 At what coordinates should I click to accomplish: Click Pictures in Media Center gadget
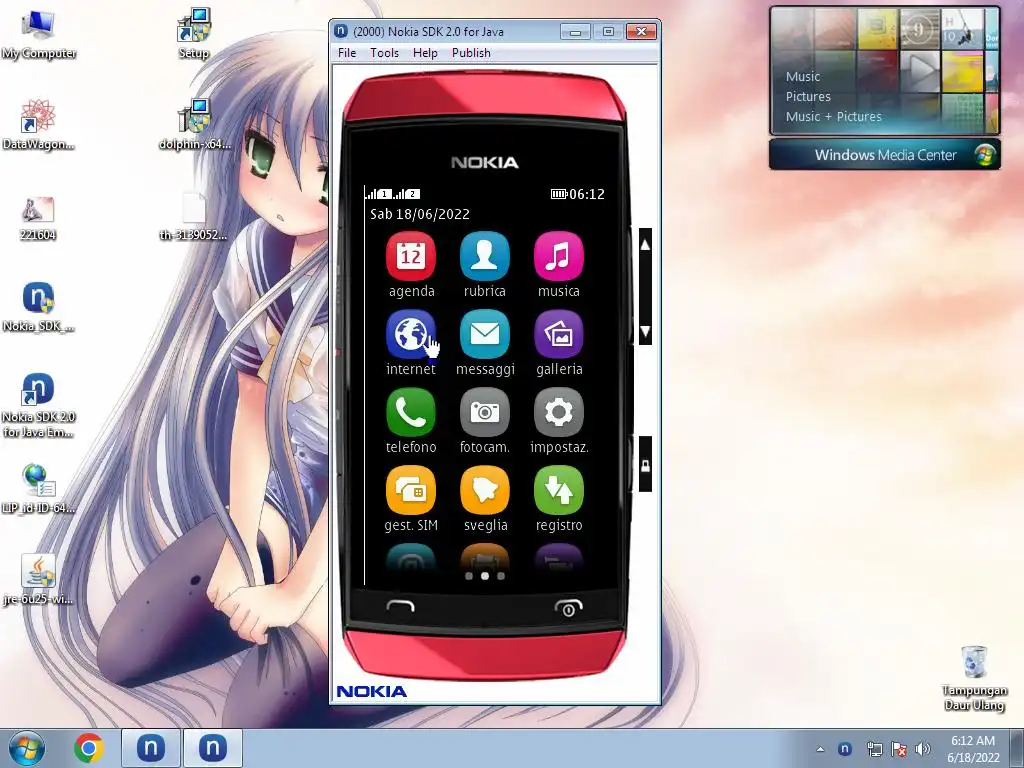pyautogui.click(x=808, y=97)
